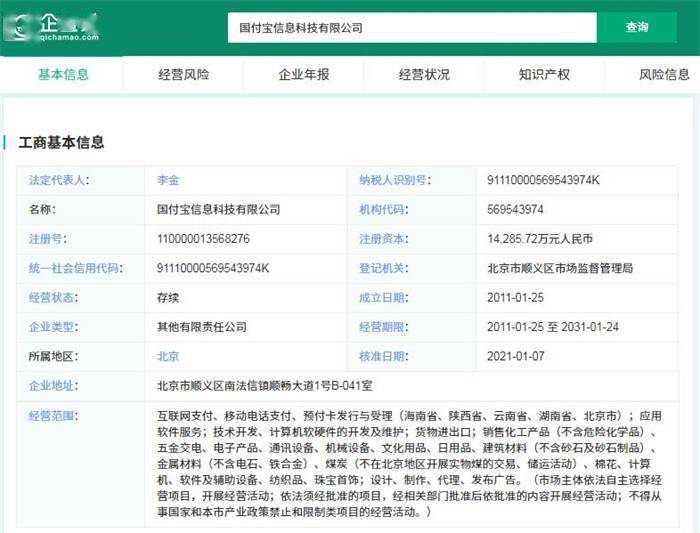
Task: Click 北京市顺义区市场监督管理局 value
Action: [560, 268]
